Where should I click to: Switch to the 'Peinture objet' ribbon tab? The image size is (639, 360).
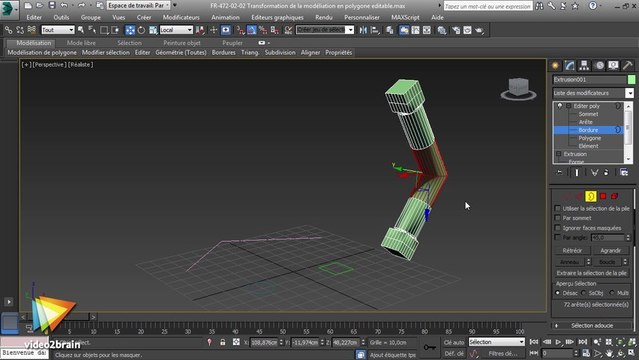click(x=182, y=43)
